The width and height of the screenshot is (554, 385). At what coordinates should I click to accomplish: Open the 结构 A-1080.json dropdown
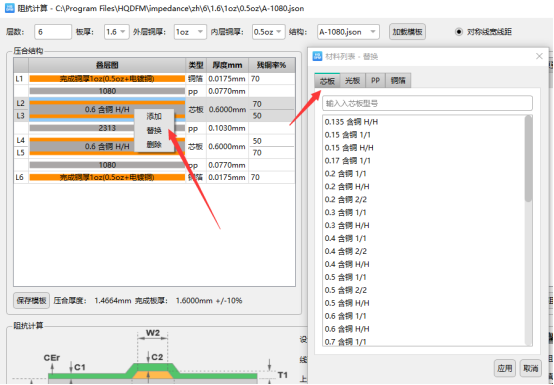click(348, 32)
